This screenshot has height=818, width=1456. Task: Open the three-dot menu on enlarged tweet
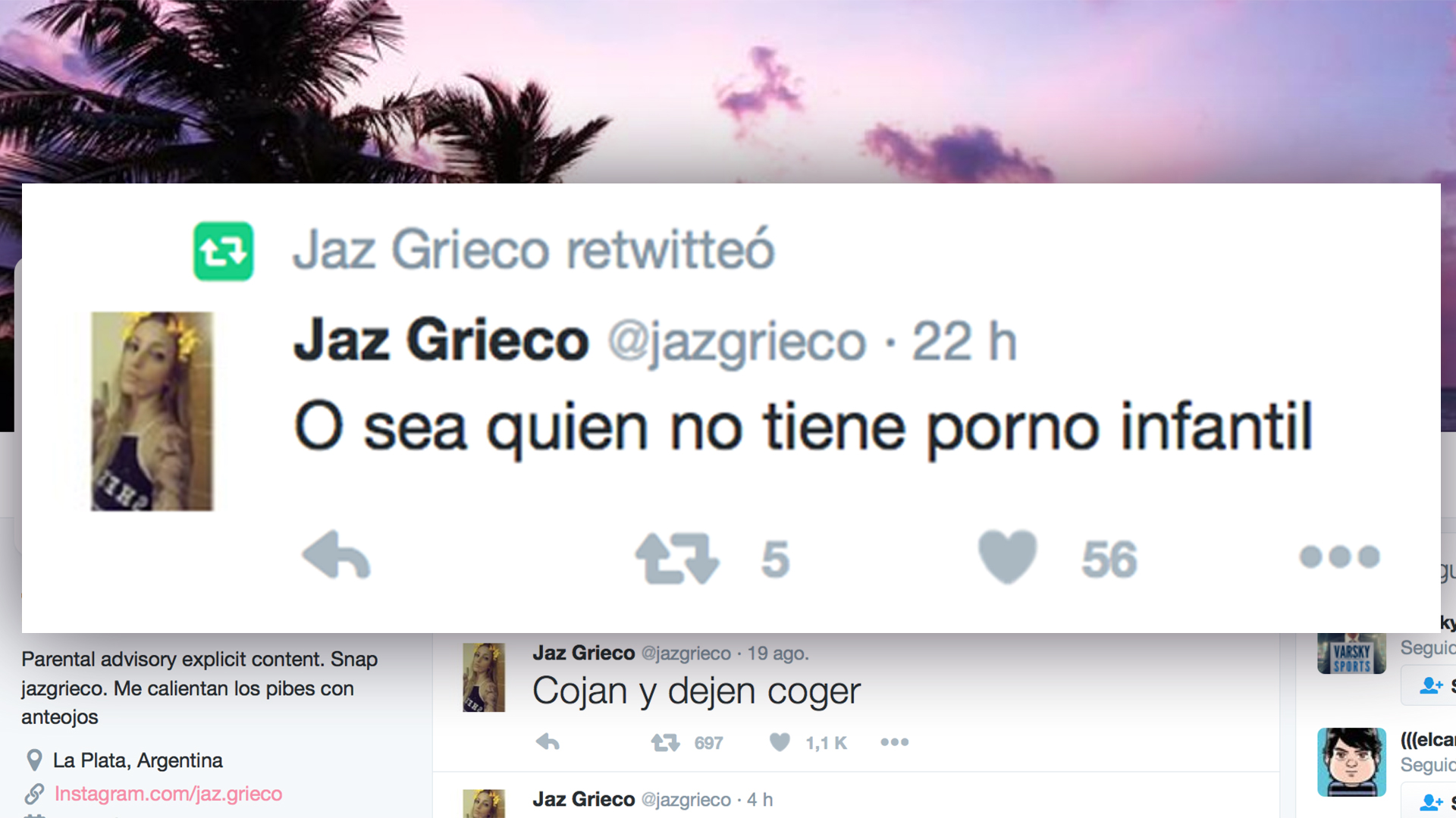[x=1339, y=556]
